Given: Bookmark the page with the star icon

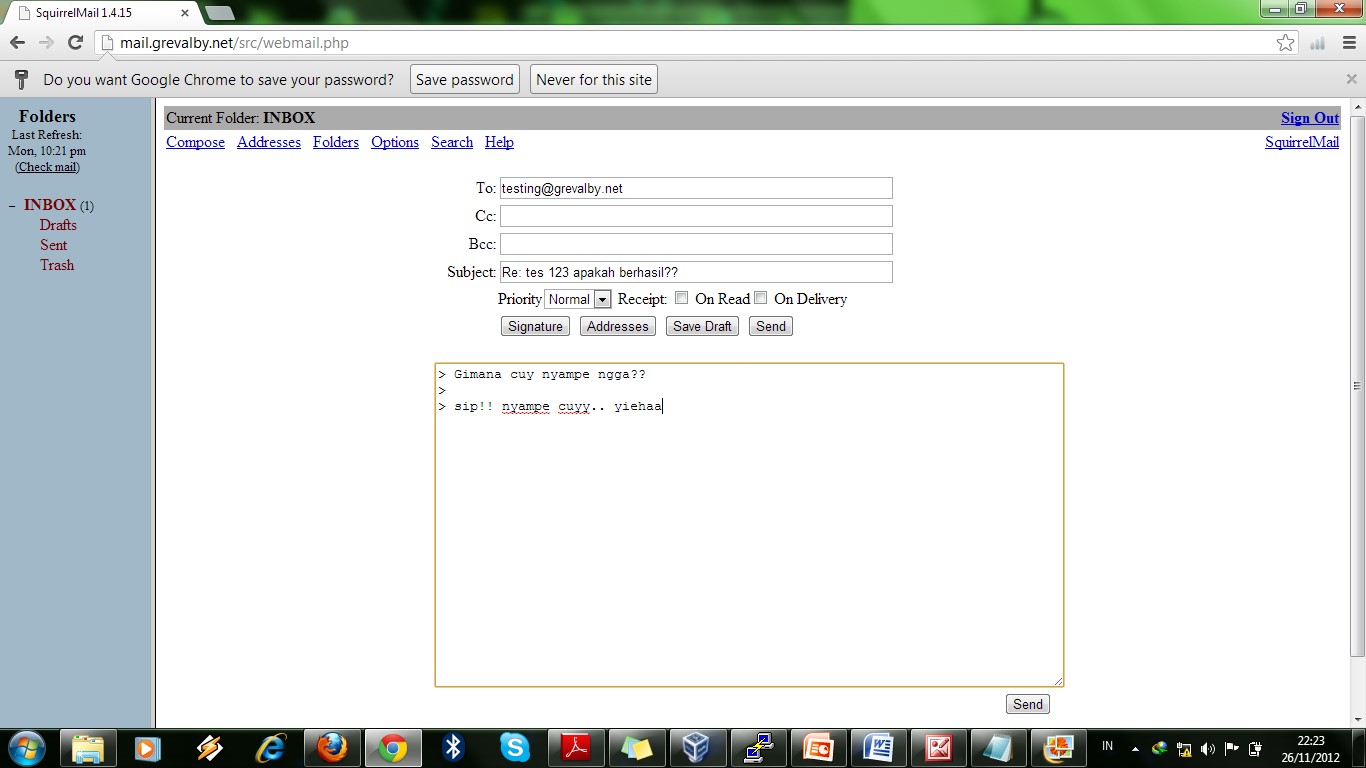Looking at the screenshot, I should [1286, 43].
